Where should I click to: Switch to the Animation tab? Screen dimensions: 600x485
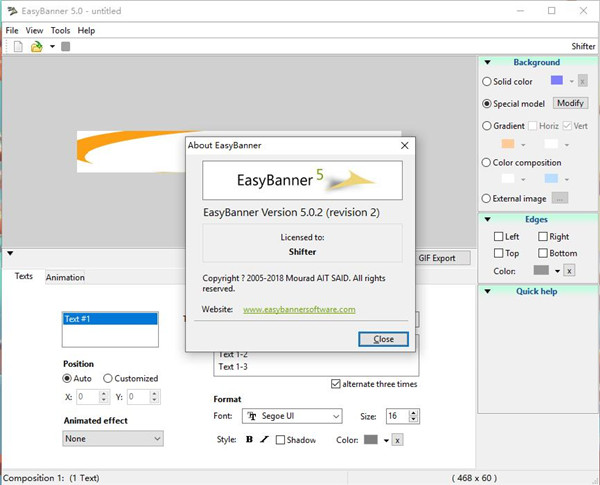tap(65, 278)
